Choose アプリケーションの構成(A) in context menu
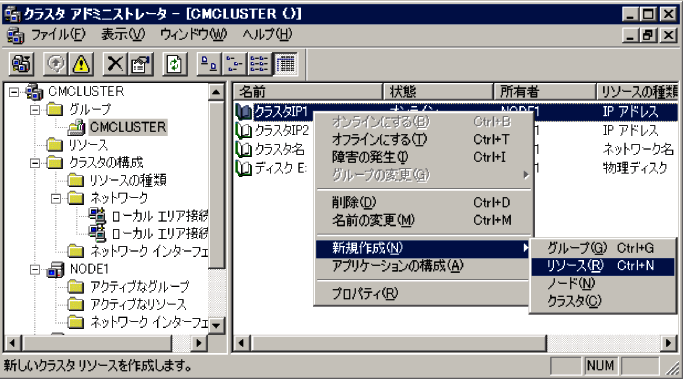Screen dimensions: 683x379 coord(423,266)
